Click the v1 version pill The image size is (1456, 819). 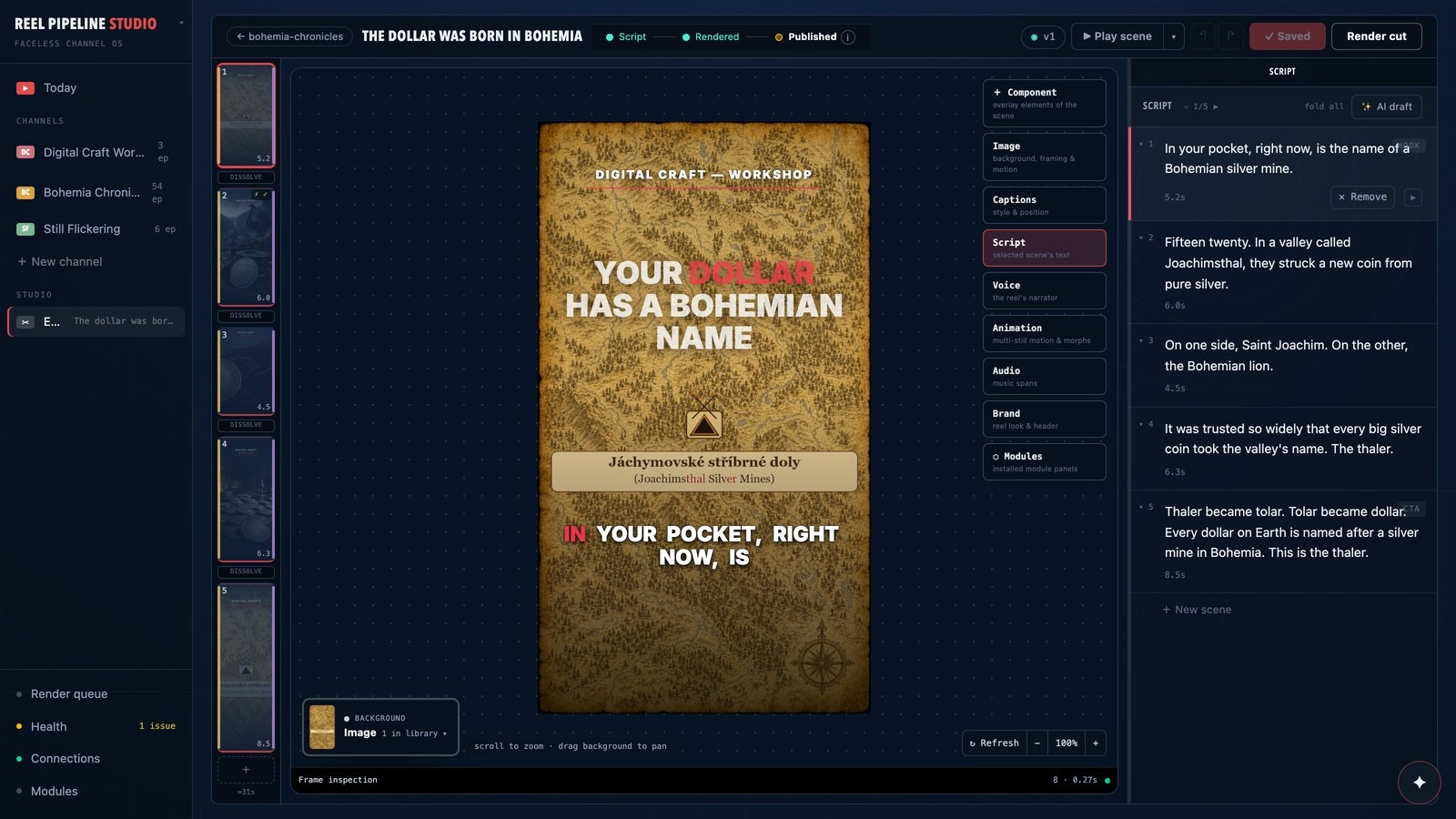click(1043, 36)
